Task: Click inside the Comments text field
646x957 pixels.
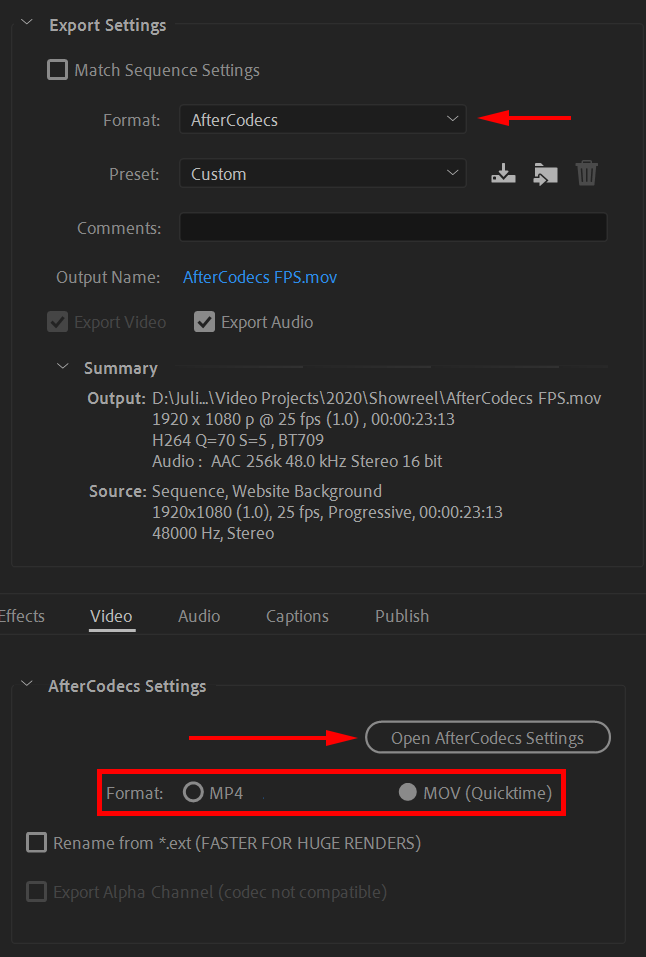Action: click(x=393, y=227)
